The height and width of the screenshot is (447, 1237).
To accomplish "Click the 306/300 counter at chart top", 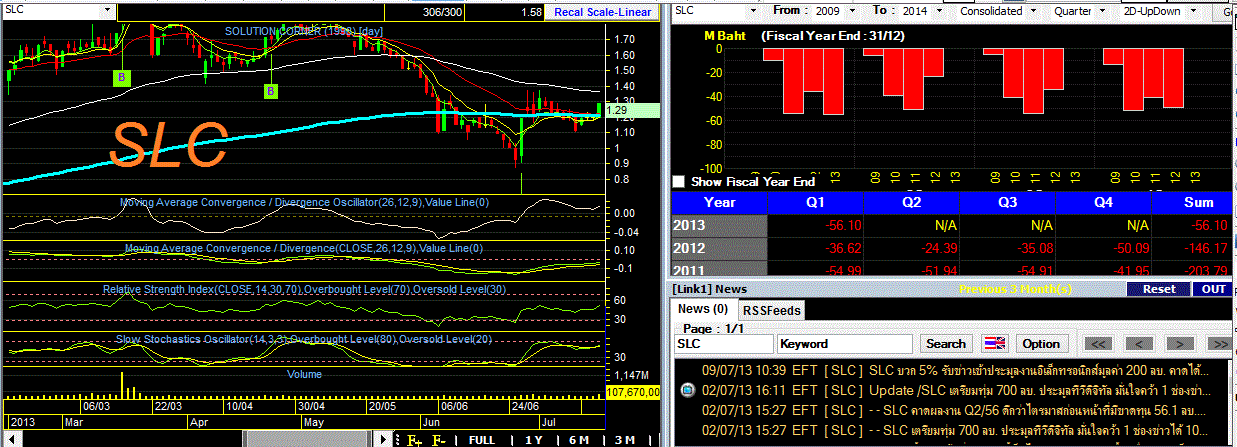I will tap(444, 12).
